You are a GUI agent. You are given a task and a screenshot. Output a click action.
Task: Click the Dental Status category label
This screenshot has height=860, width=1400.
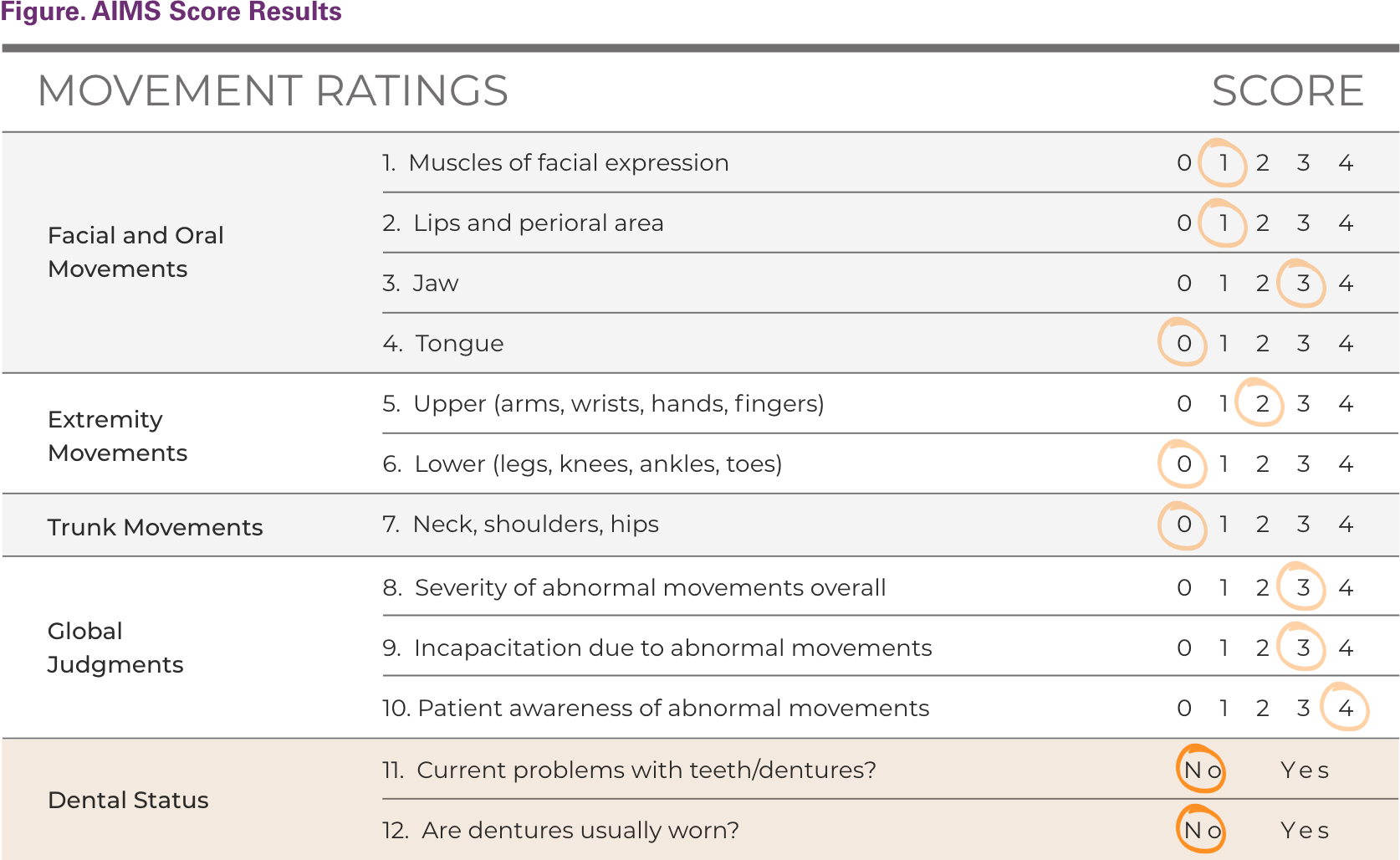tap(128, 800)
